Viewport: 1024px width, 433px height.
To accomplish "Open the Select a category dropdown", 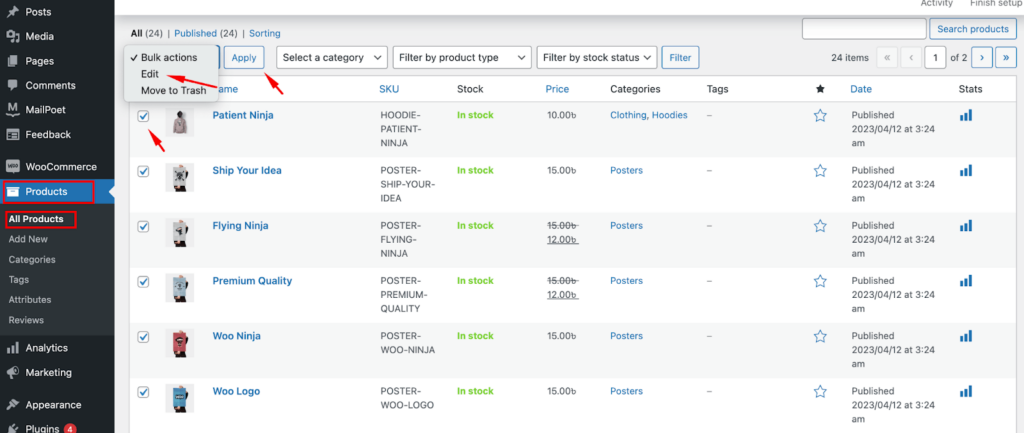I will (332, 57).
